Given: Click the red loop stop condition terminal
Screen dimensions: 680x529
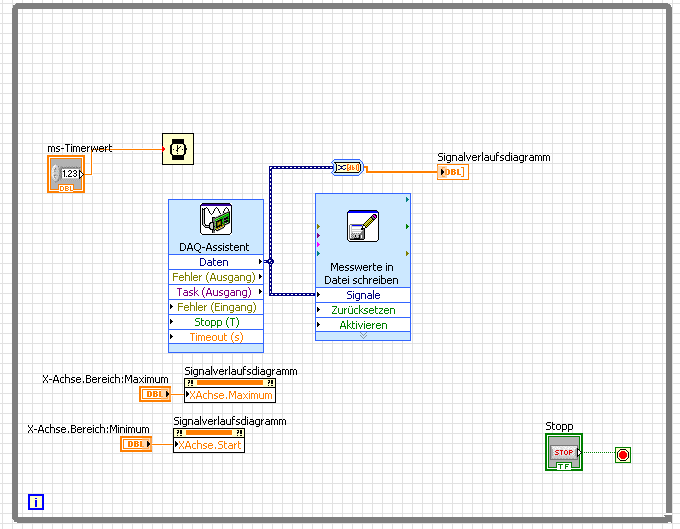Looking at the screenshot, I should [623, 455].
